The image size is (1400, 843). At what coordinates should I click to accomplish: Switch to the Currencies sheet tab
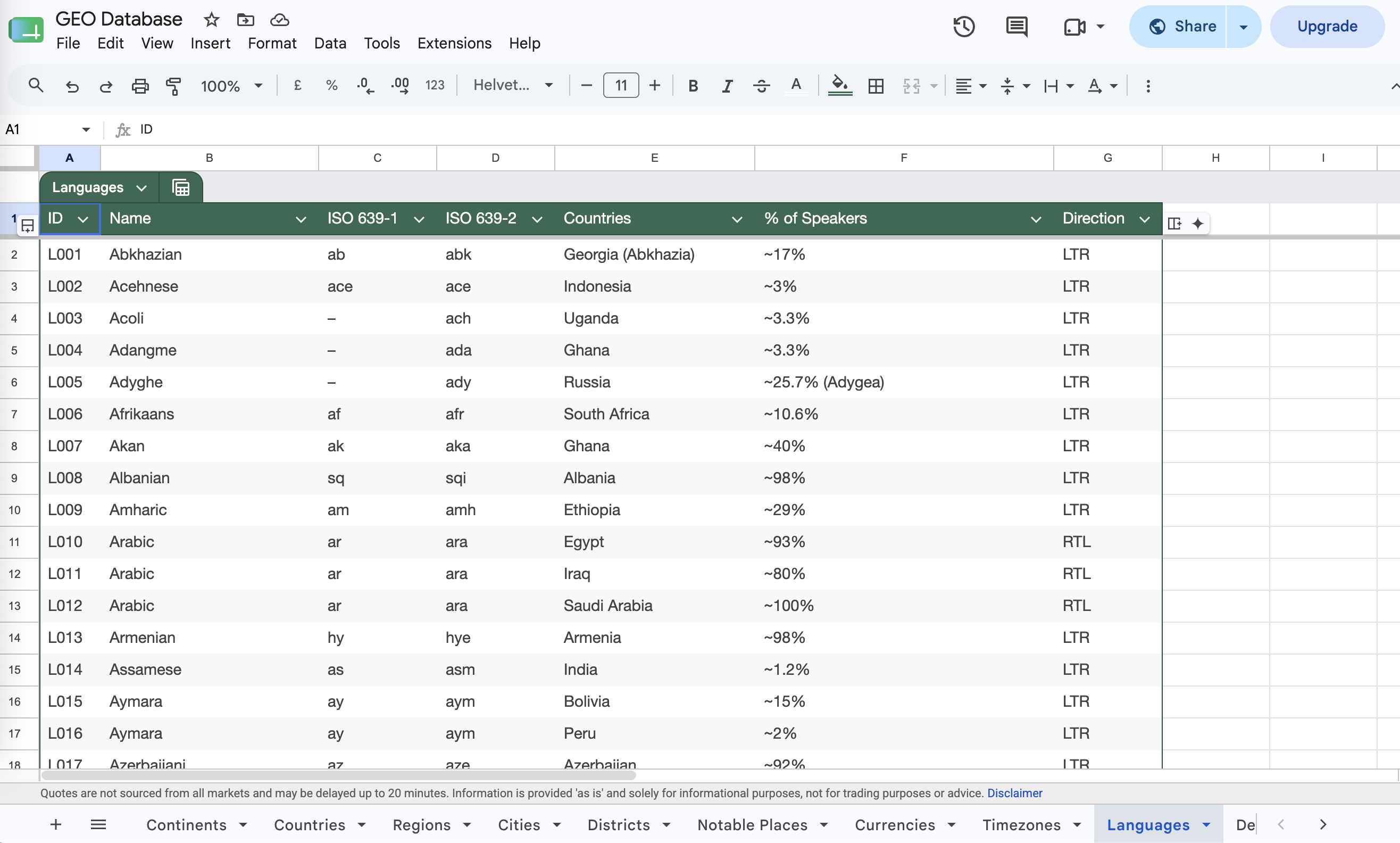tap(895, 825)
